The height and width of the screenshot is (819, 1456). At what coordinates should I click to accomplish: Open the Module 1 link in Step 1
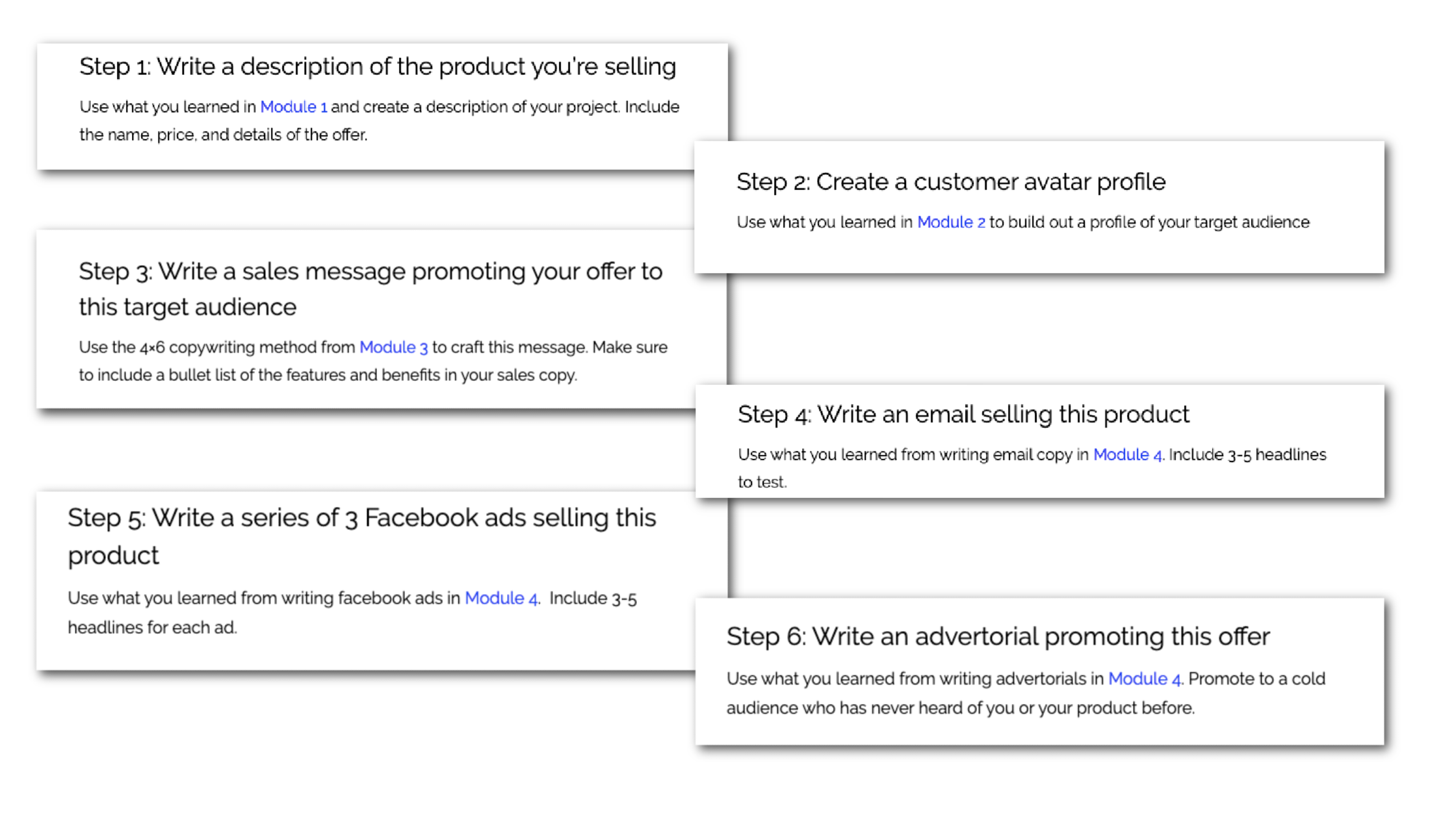[x=294, y=107]
